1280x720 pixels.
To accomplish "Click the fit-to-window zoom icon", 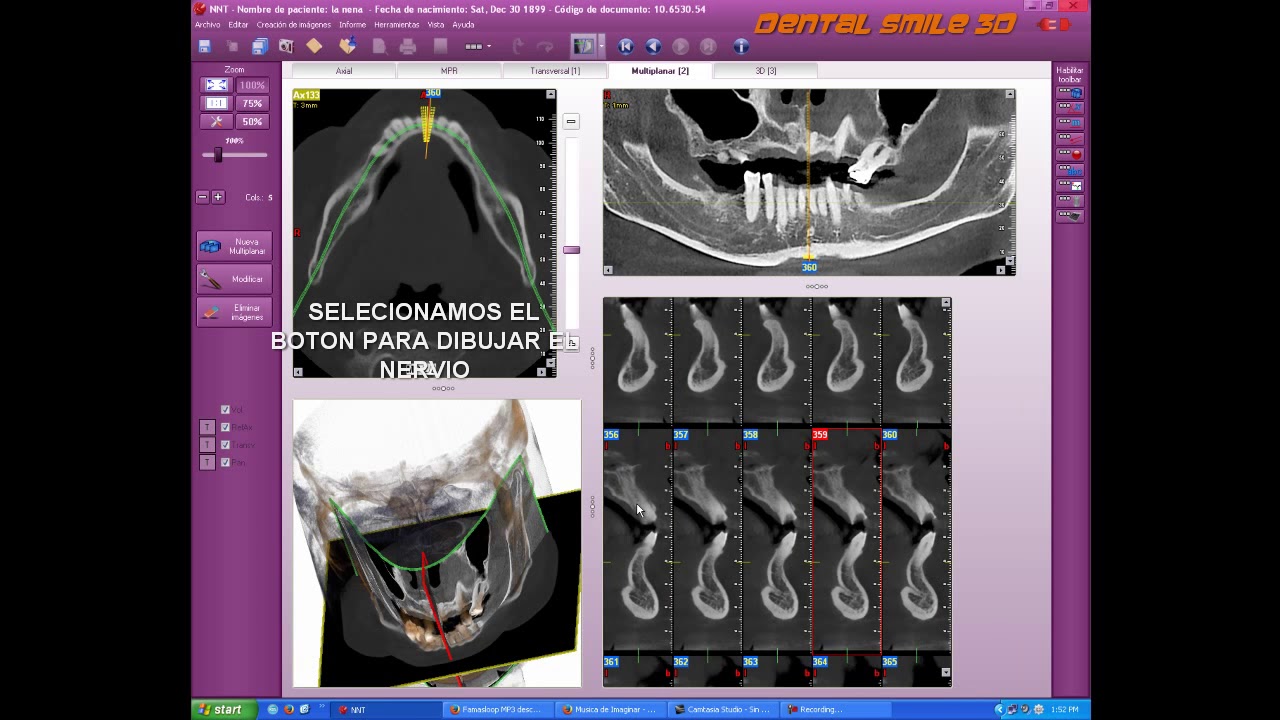I will [x=216, y=86].
